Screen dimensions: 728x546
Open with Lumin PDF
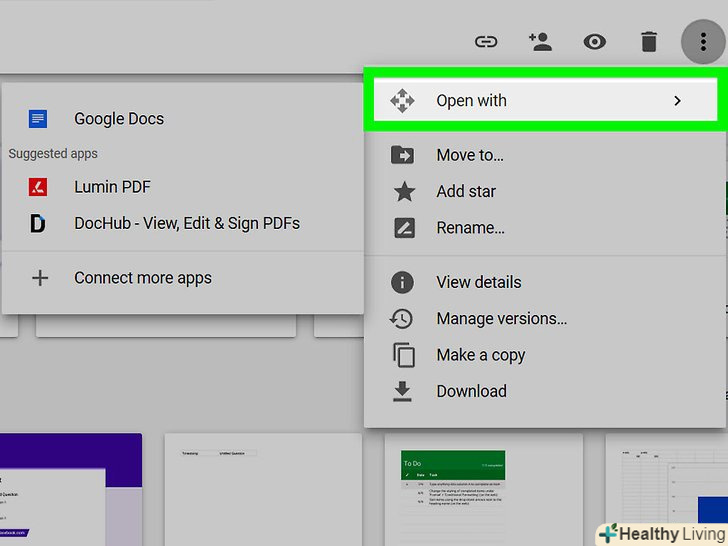[183, 187]
